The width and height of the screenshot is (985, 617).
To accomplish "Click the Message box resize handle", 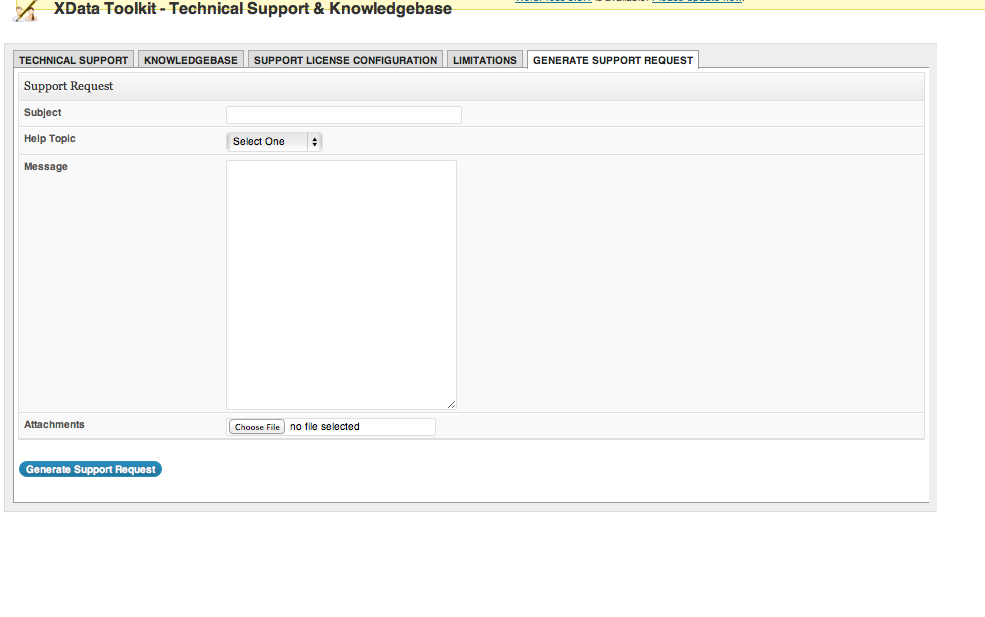I will click(x=451, y=405).
